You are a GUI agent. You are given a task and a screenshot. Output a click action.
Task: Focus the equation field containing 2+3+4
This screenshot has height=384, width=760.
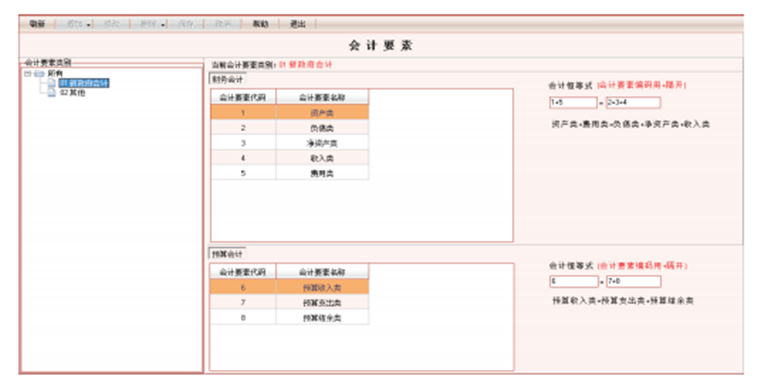633,103
